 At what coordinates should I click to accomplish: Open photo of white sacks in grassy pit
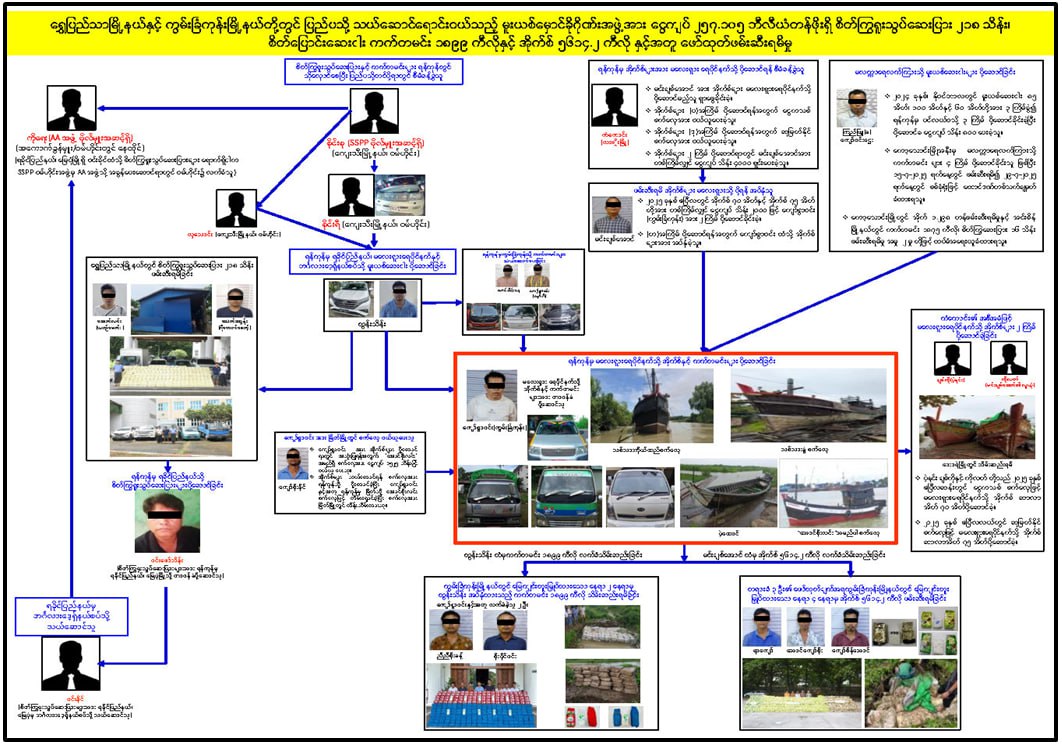(x=602, y=626)
